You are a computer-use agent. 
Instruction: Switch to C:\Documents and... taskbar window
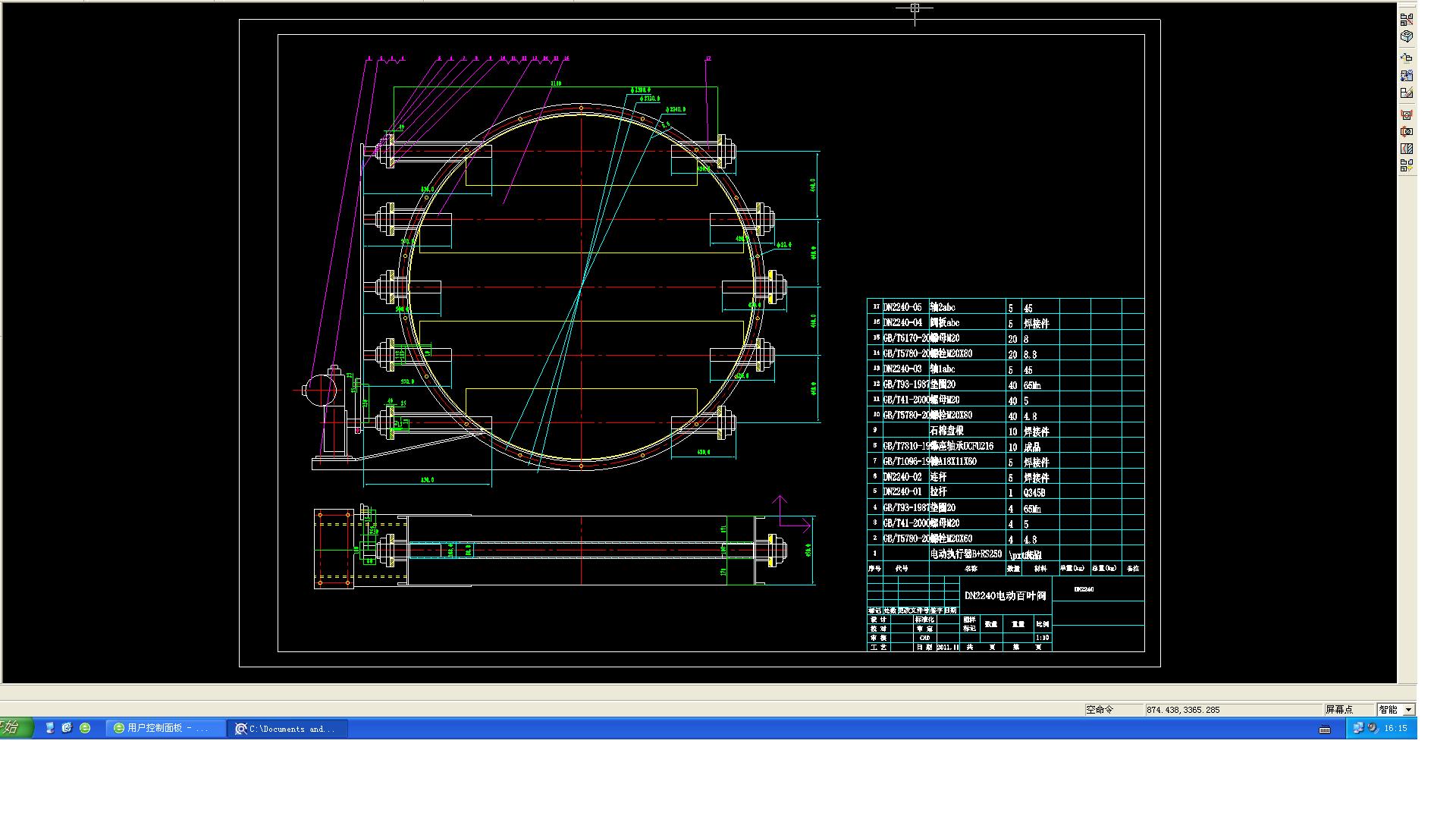coord(288,728)
